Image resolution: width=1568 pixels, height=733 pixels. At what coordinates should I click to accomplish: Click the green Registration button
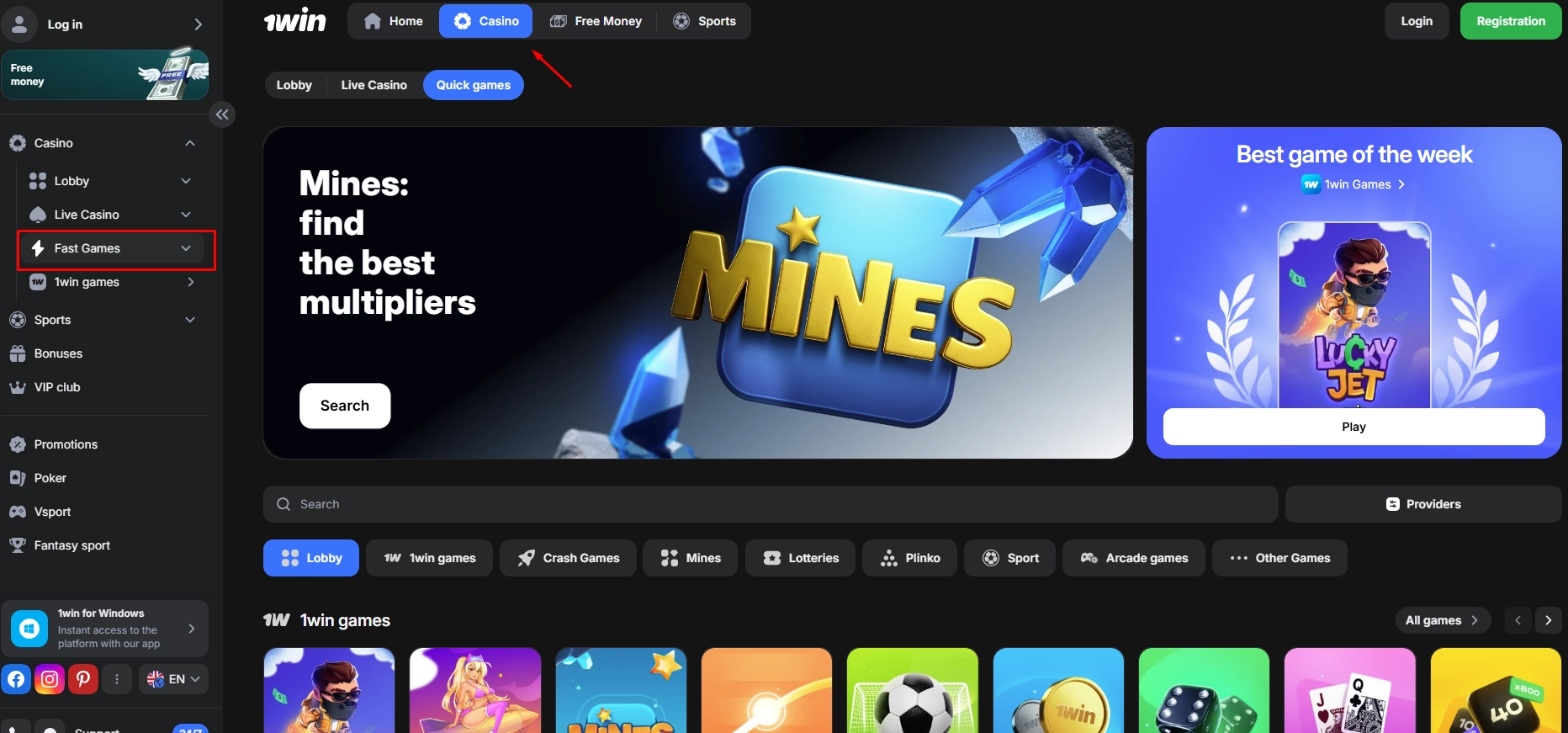(x=1511, y=21)
